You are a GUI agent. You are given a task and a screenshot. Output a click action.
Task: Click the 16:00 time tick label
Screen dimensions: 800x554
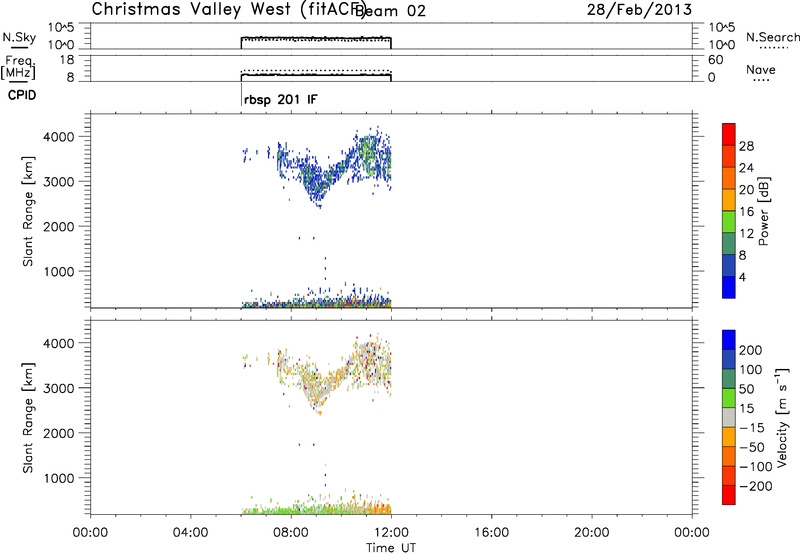click(491, 533)
